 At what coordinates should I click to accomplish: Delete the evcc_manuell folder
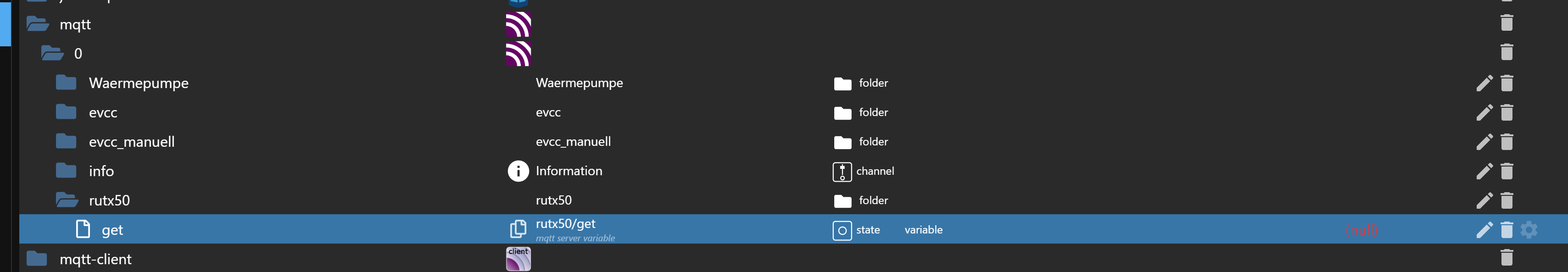1507,142
